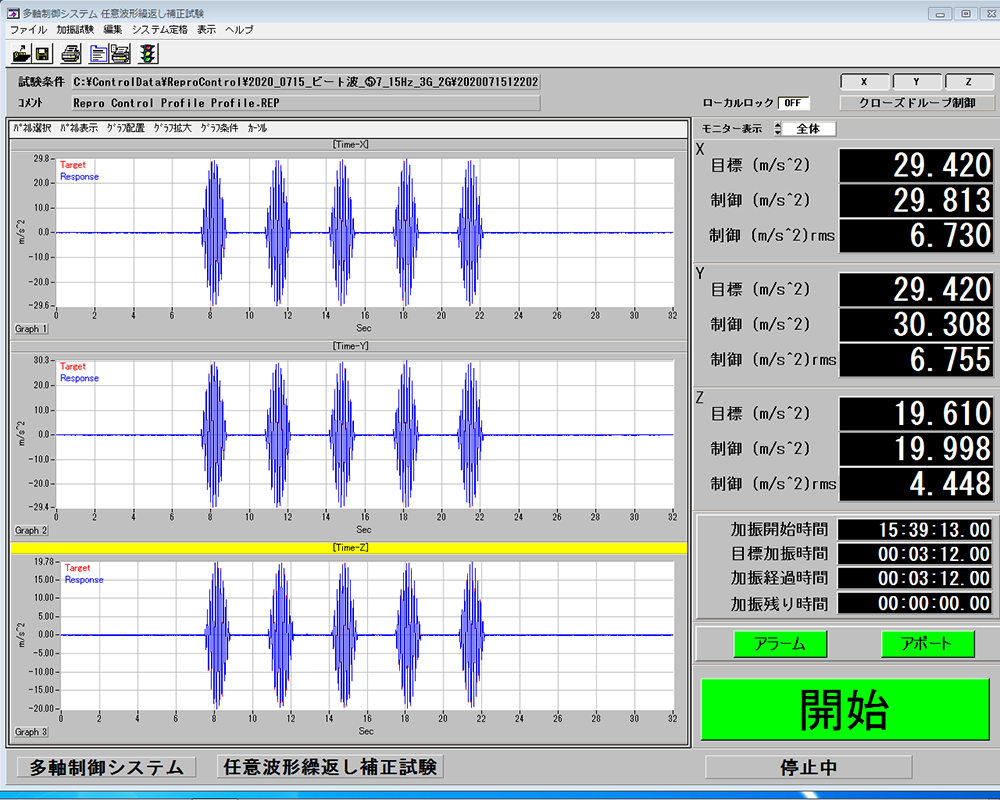
Task: Click the printer icon in toolbar
Action: point(71,54)
